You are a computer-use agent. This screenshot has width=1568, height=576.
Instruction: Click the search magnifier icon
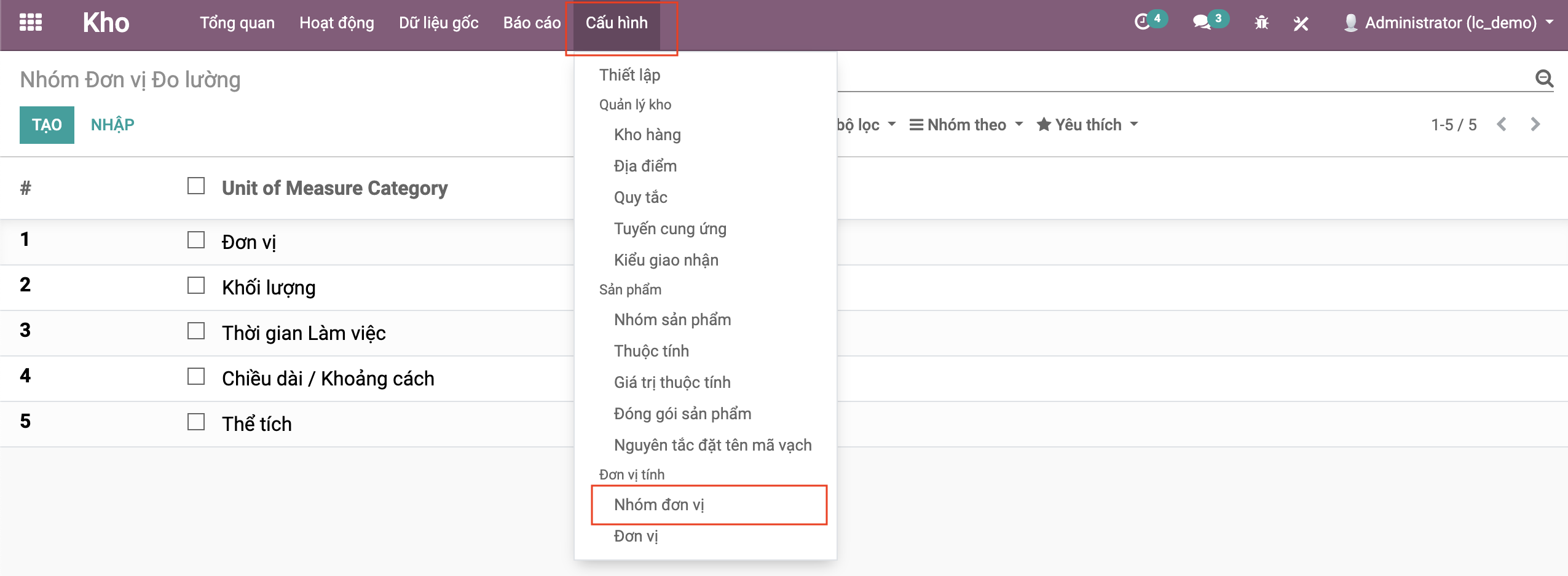point(1544,79)
